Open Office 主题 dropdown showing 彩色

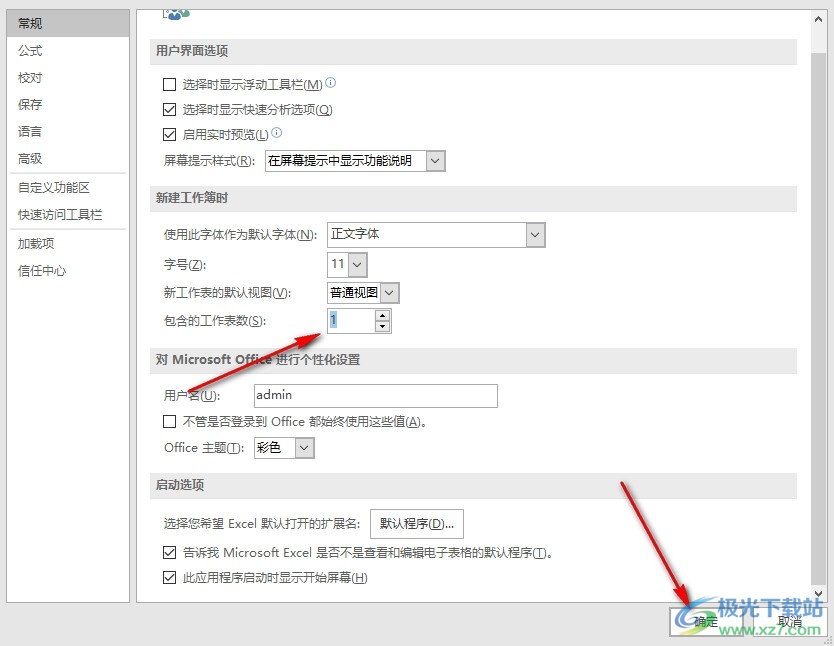point(304,448)
